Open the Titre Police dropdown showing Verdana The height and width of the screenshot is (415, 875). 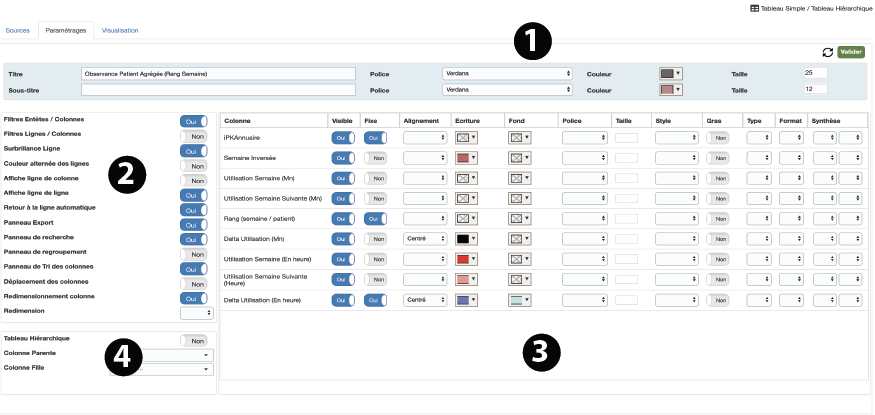507,73
